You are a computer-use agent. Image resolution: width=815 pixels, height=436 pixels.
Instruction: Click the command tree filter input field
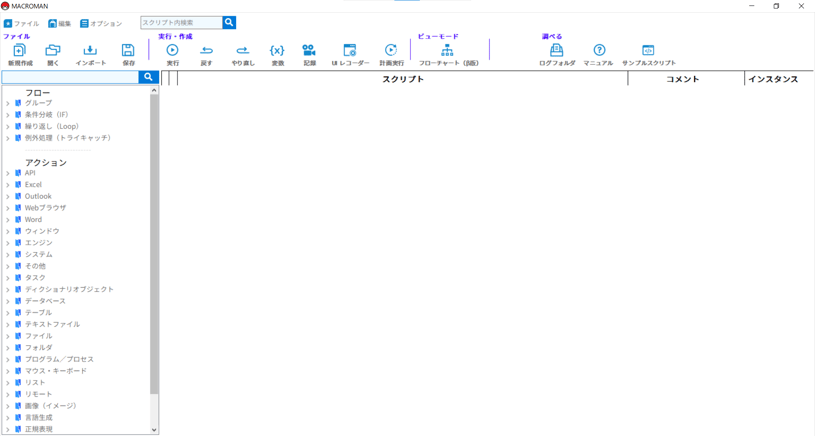(x=70, y=77)
